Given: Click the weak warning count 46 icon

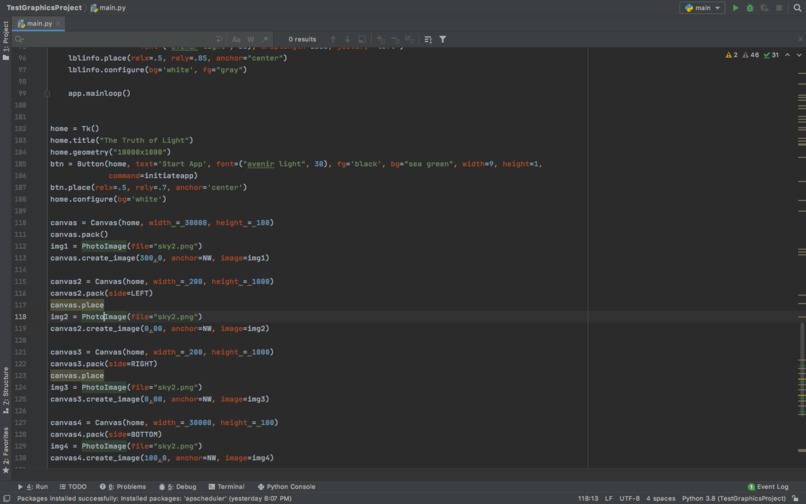Looking at the screenshot, I should click(750, 55).
